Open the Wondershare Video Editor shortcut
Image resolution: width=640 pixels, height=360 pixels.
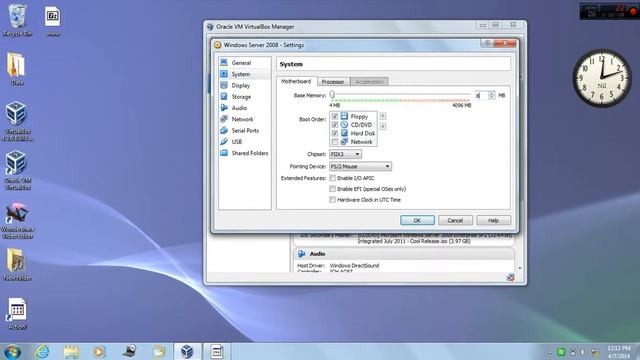point(17,220)
